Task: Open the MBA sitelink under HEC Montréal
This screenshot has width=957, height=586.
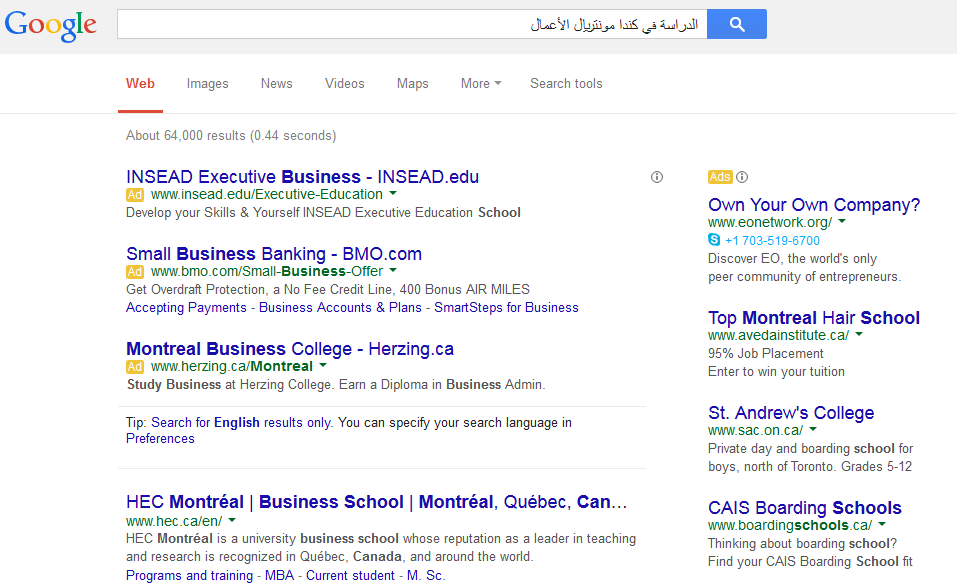Action: (x=279, y=575)
